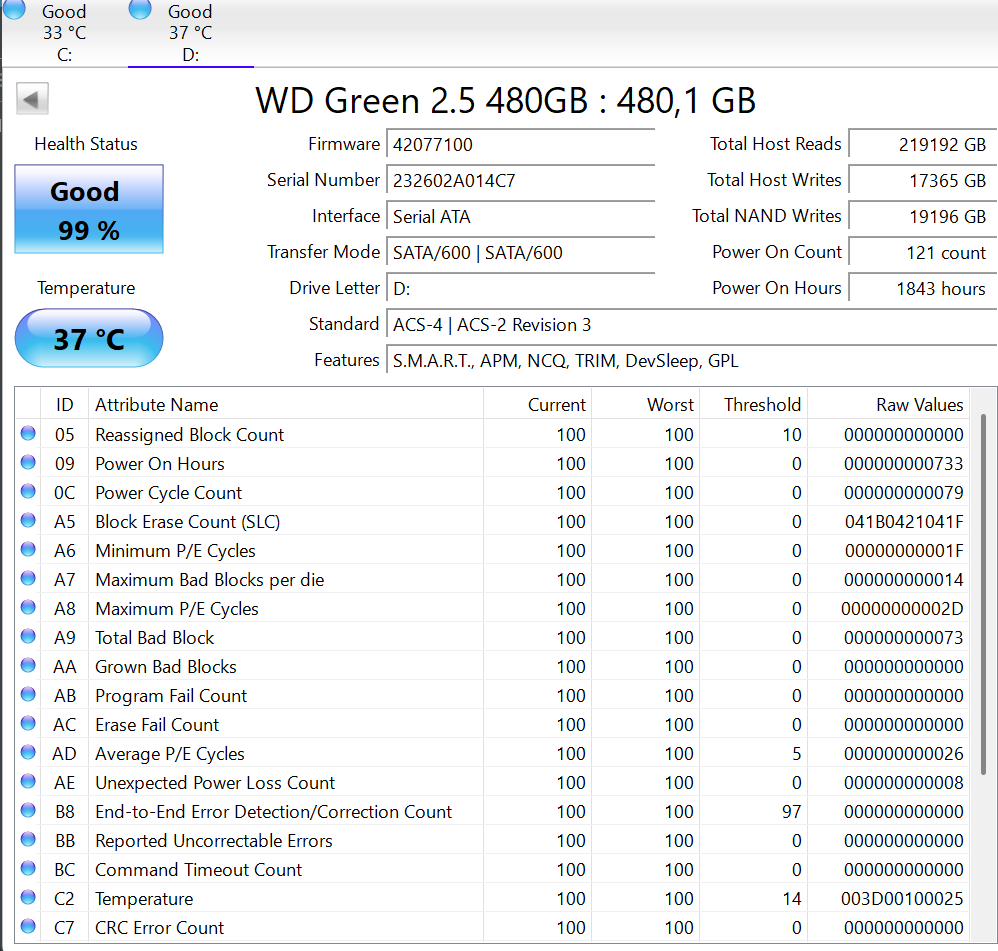Click the Good 99 % health status button
This screenshot has height=951, width=998.
tap(88, 210)
